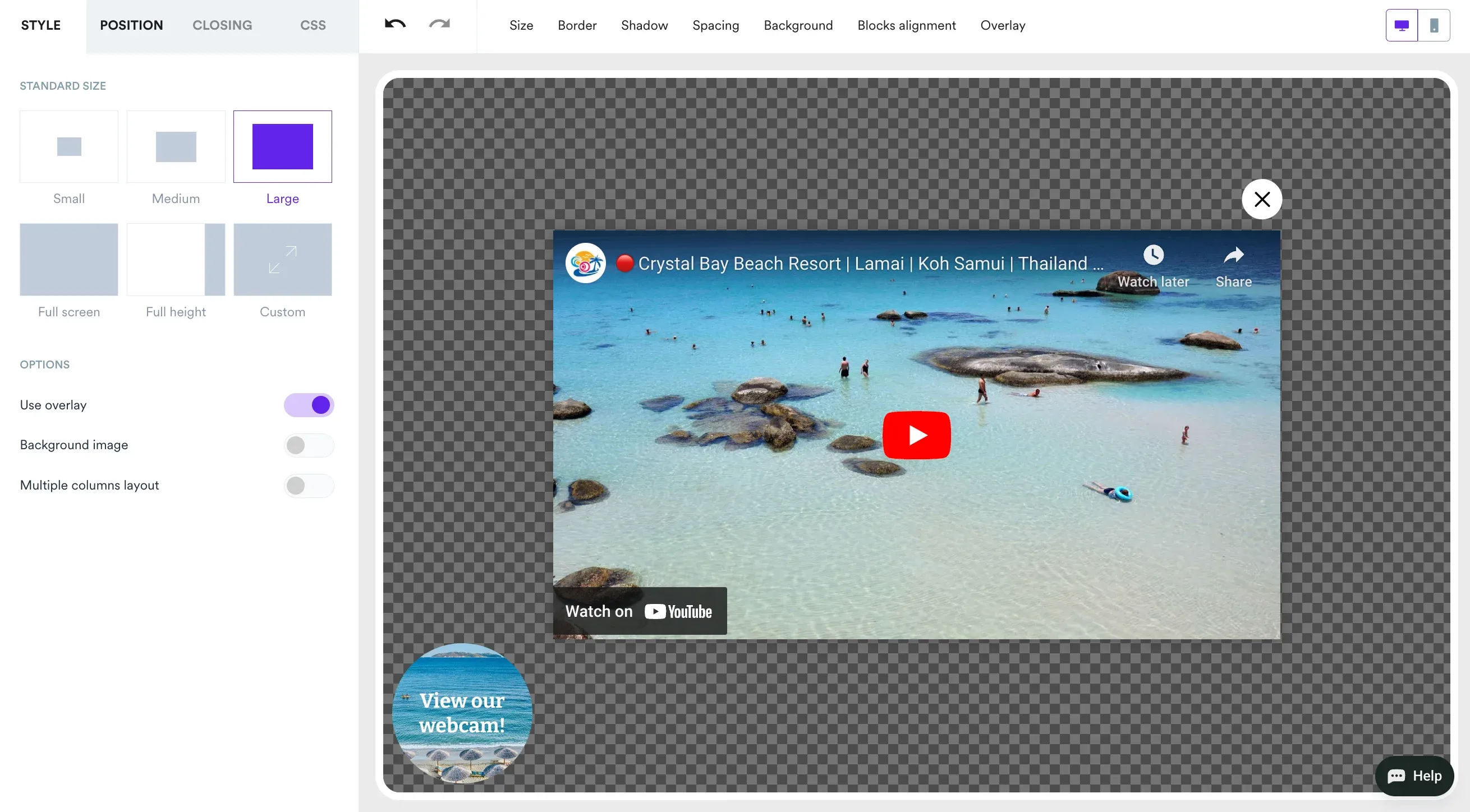Play the YouTube video

(x=916, y=435)
